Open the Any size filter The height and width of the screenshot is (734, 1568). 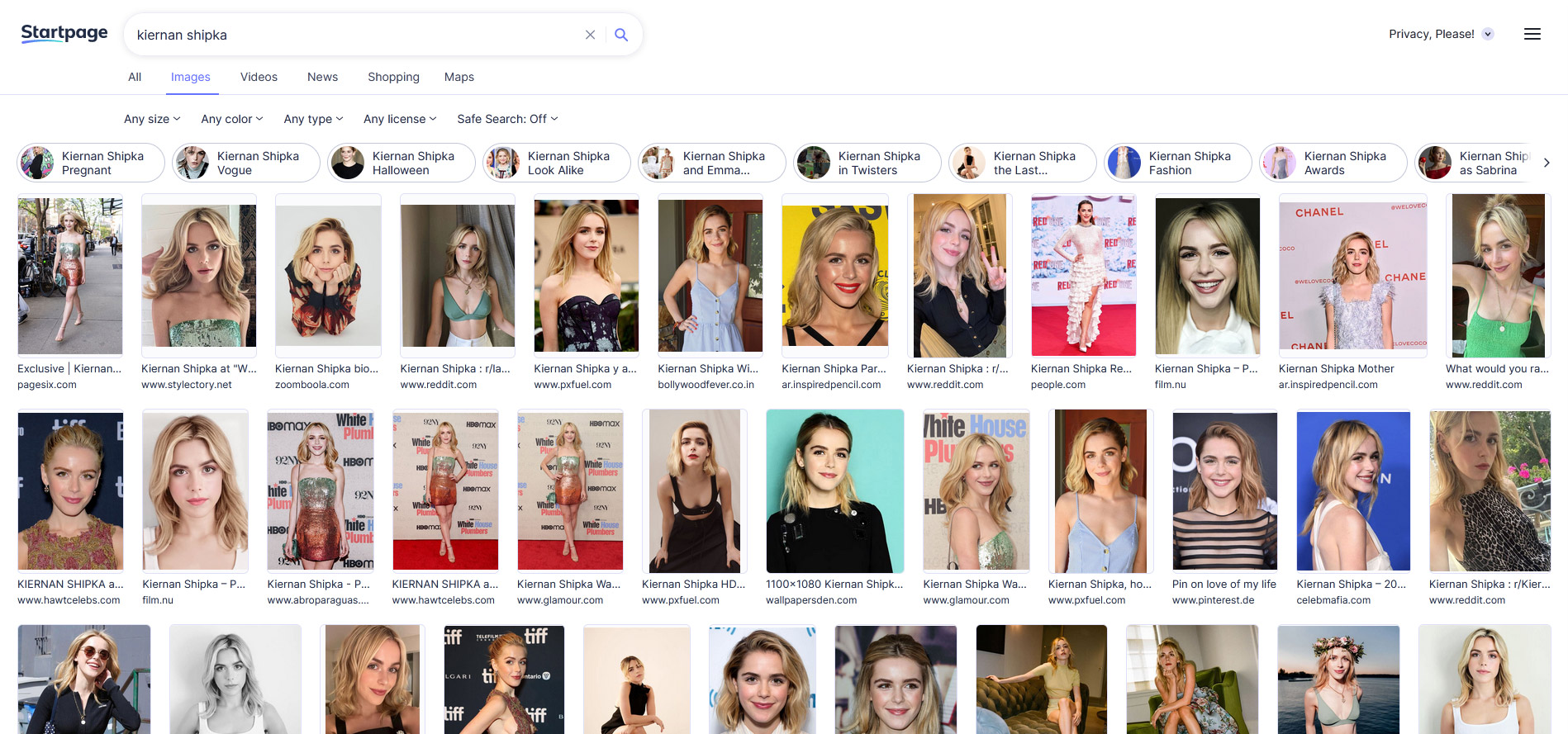(x=152, y=119)
